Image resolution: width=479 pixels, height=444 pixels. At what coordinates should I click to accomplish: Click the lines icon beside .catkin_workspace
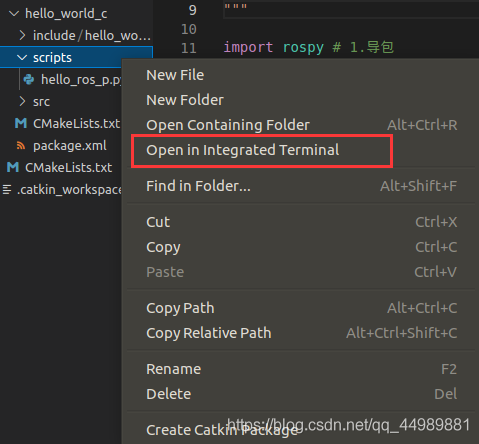7,189
